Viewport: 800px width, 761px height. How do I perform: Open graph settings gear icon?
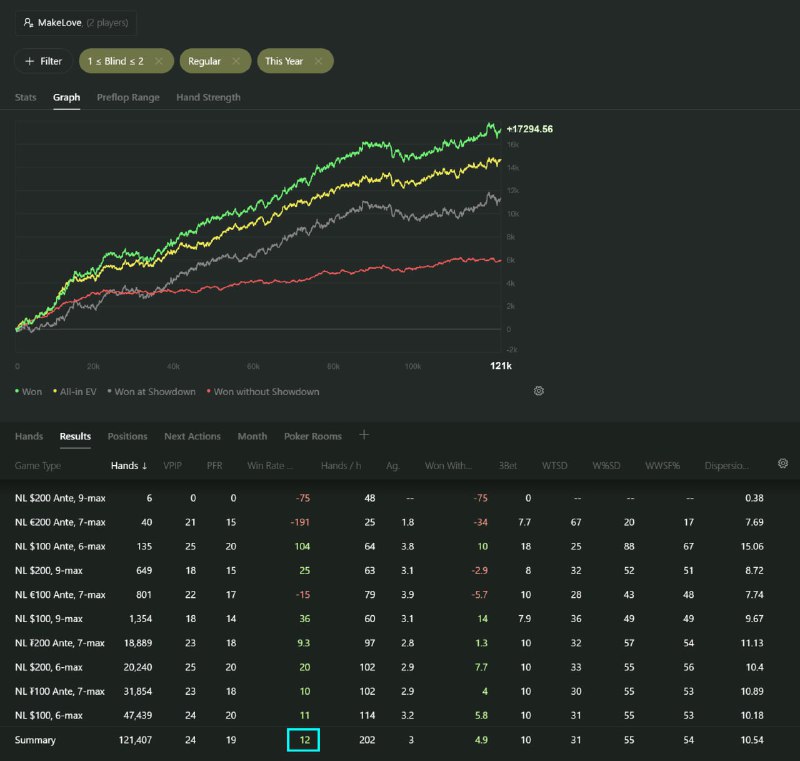tap(539, 391)
